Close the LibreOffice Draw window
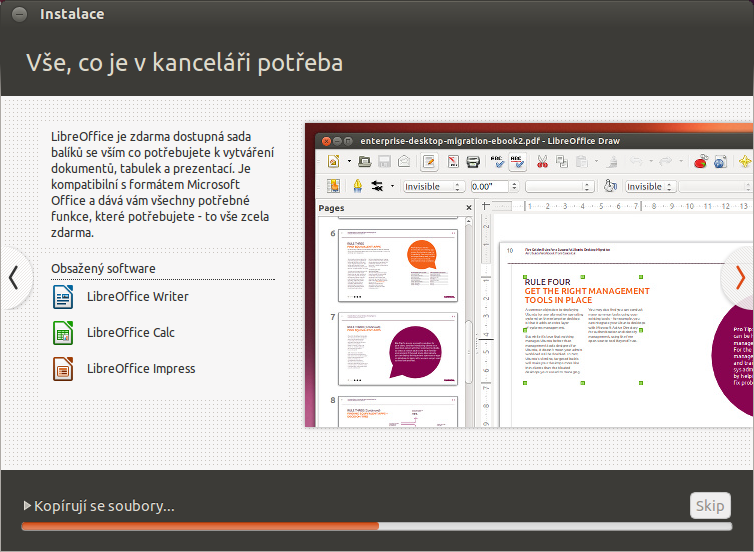The image size is (754, 552). click(x=327, y=141)
